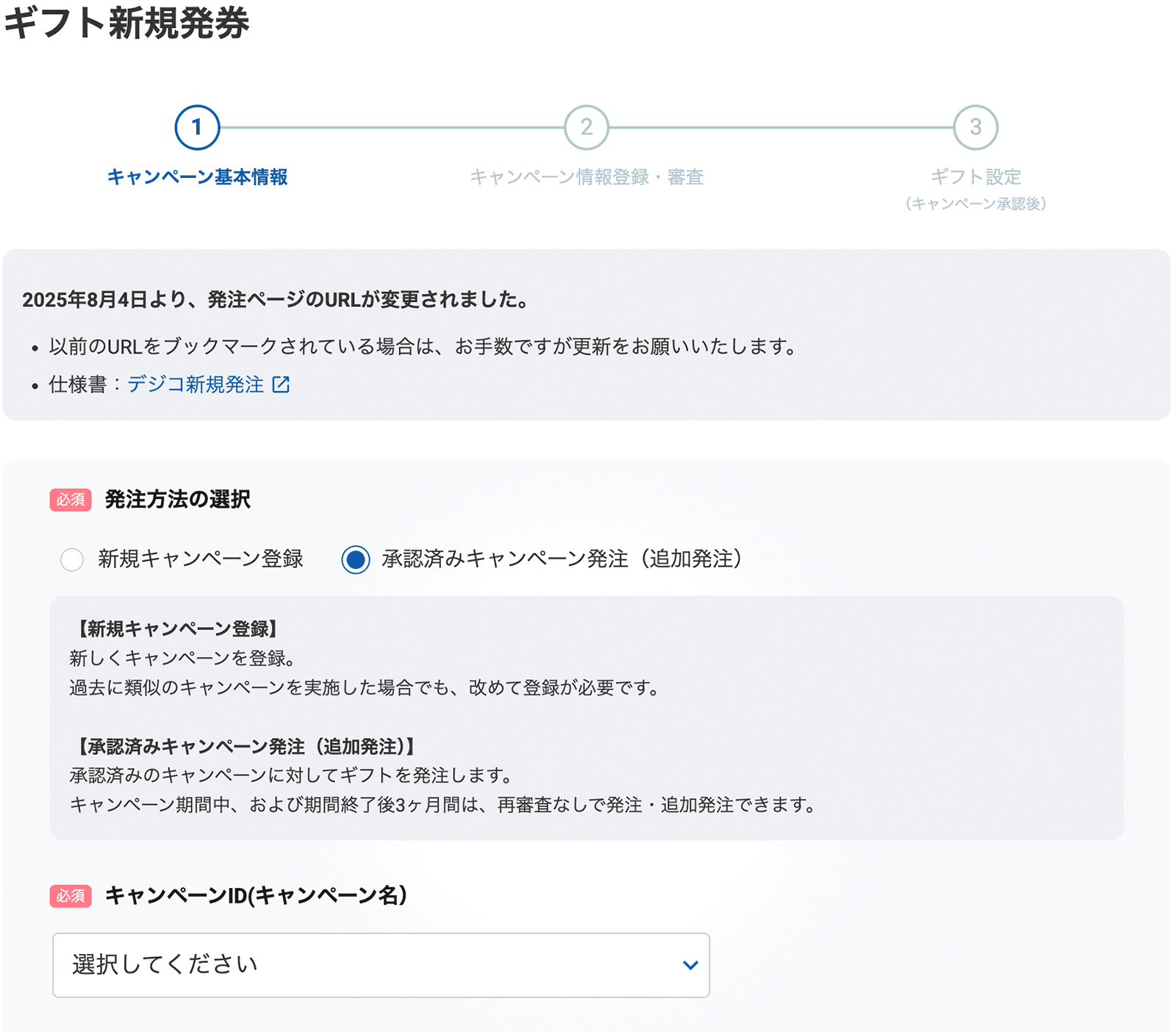Click the 発注方法の選択 section heading

coord(178,500)
